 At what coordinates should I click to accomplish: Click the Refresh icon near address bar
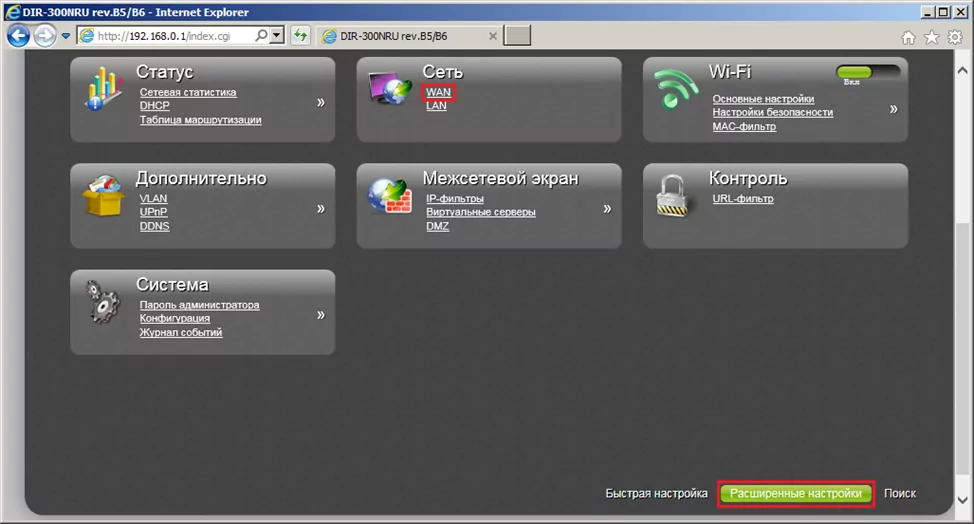301,35
